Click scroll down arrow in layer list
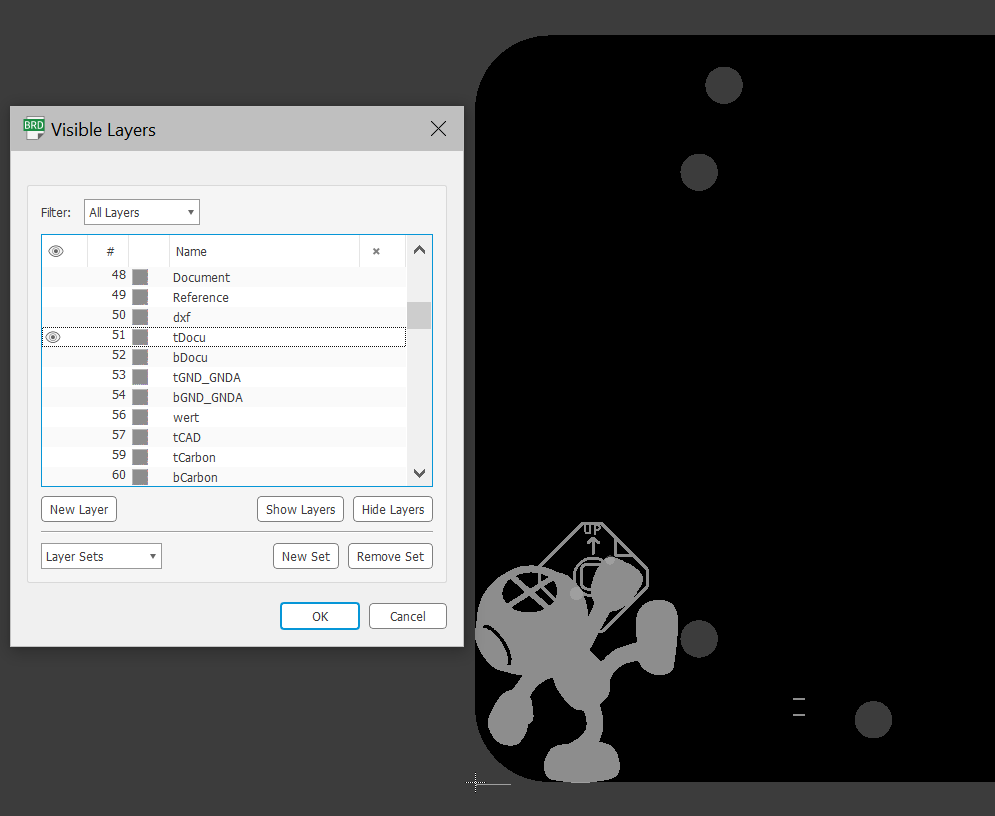 (419, 473)
